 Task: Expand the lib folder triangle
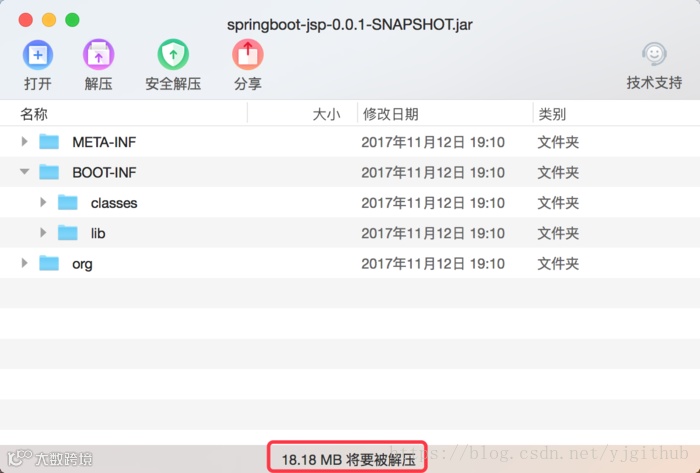(43, 233)
